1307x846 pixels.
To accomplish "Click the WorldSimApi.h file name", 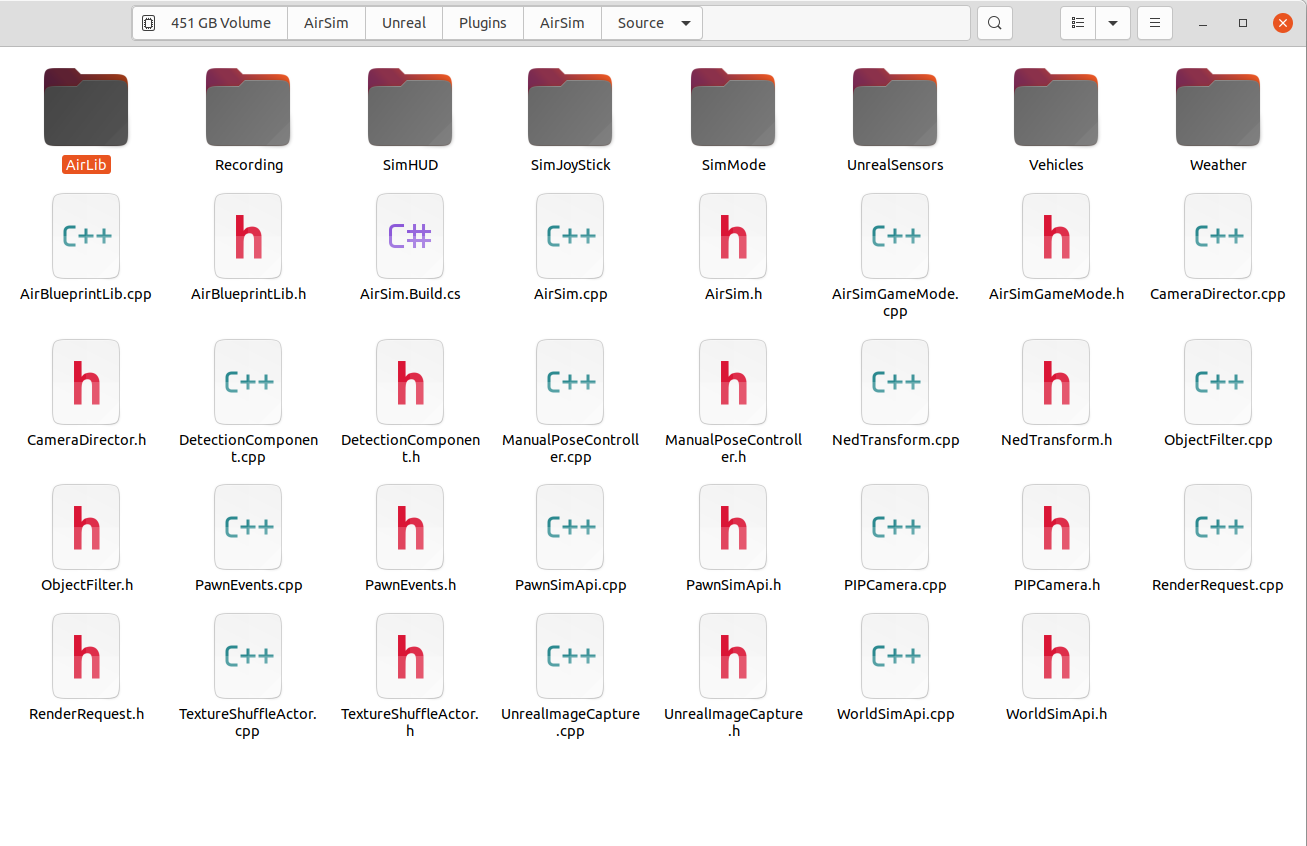I will coord(1056,714).
